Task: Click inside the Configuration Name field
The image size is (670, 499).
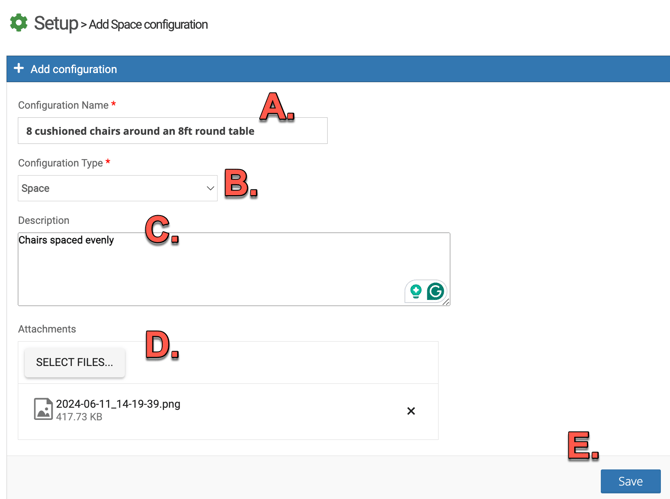Action: (172, 131)
